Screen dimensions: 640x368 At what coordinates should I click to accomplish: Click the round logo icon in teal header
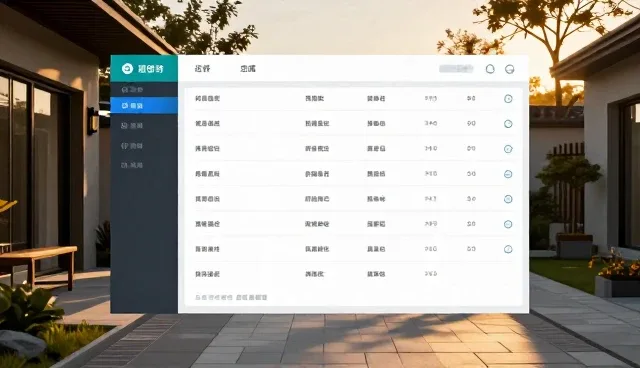click(x=127, y=69)
